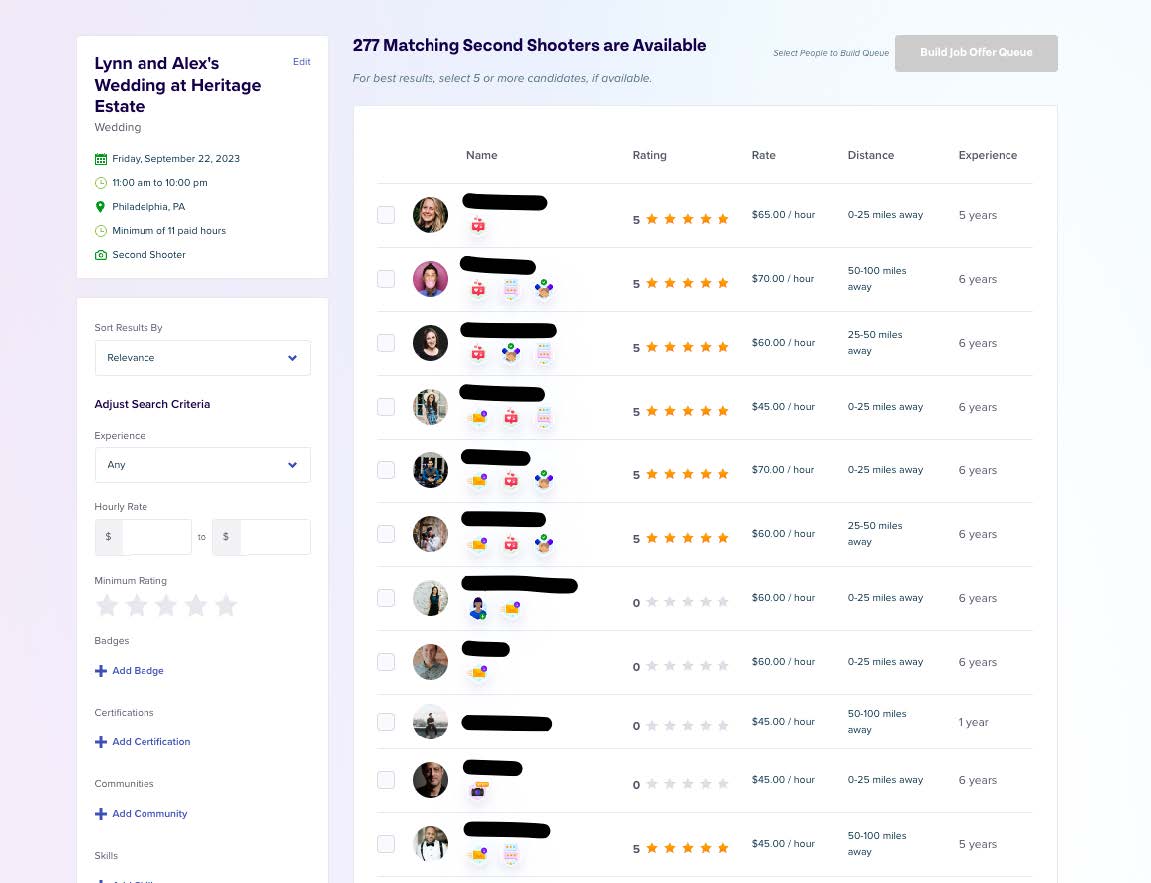This screenshot has height=883, width=1151.
Task: Open the Relevance chevron to change sorting
Action: point(292,357)
